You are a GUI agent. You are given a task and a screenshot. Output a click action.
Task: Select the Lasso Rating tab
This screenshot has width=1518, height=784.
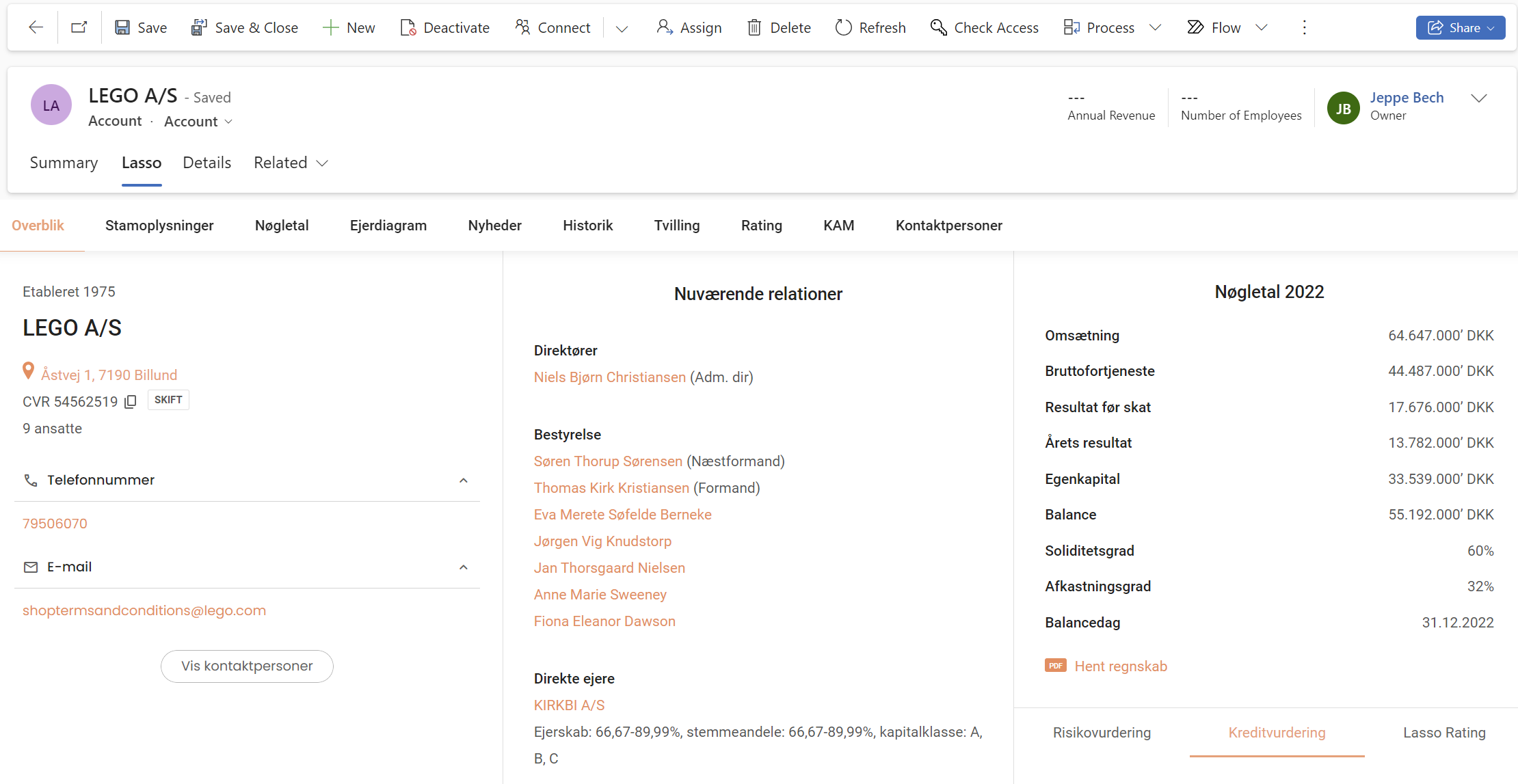(1444, 733)
